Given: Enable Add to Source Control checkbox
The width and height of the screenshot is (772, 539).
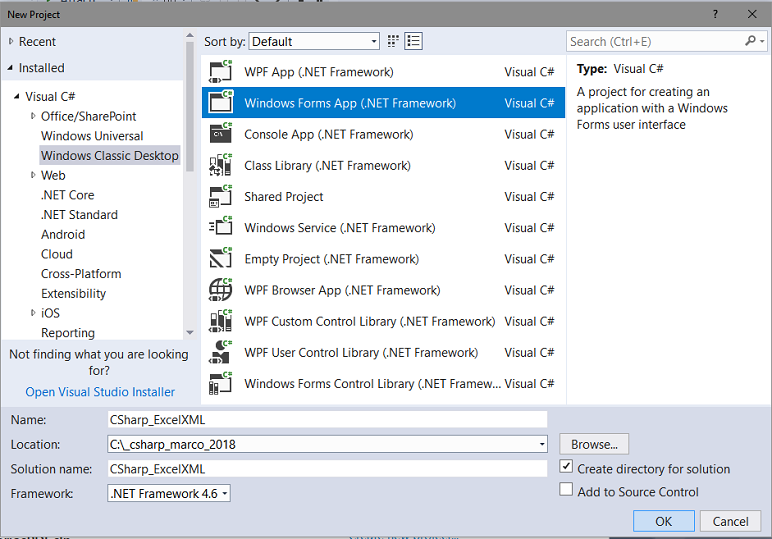Looking at the screenshot, I should pyautogui.click(x=566, y=490).
